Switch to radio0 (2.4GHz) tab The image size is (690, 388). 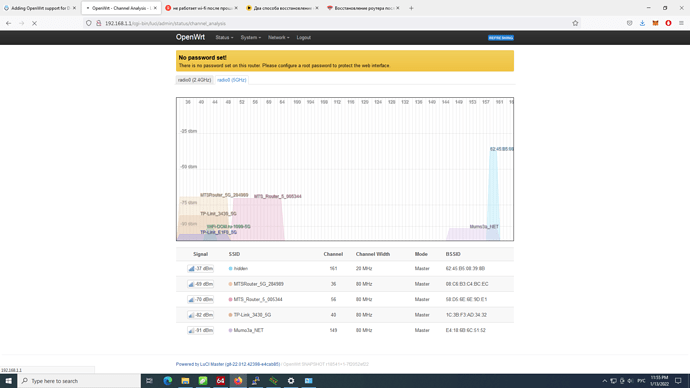[195, 80]
